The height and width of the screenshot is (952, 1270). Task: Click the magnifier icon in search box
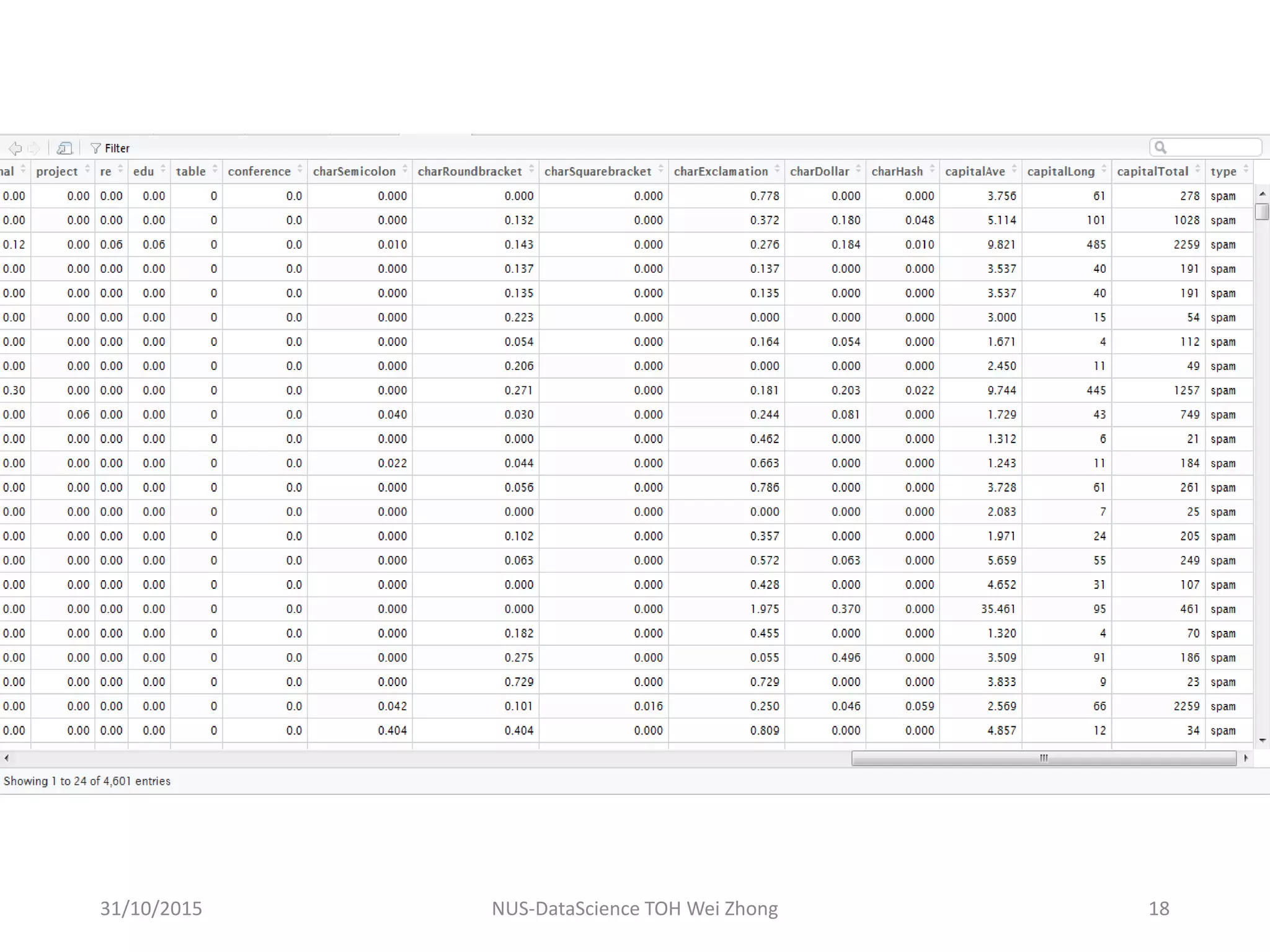1161,148
